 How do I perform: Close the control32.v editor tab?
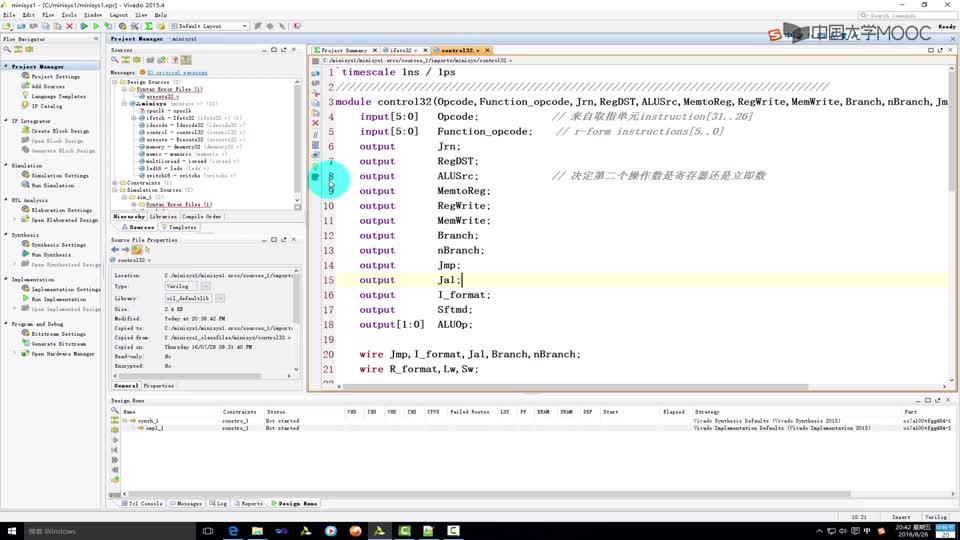487,50
